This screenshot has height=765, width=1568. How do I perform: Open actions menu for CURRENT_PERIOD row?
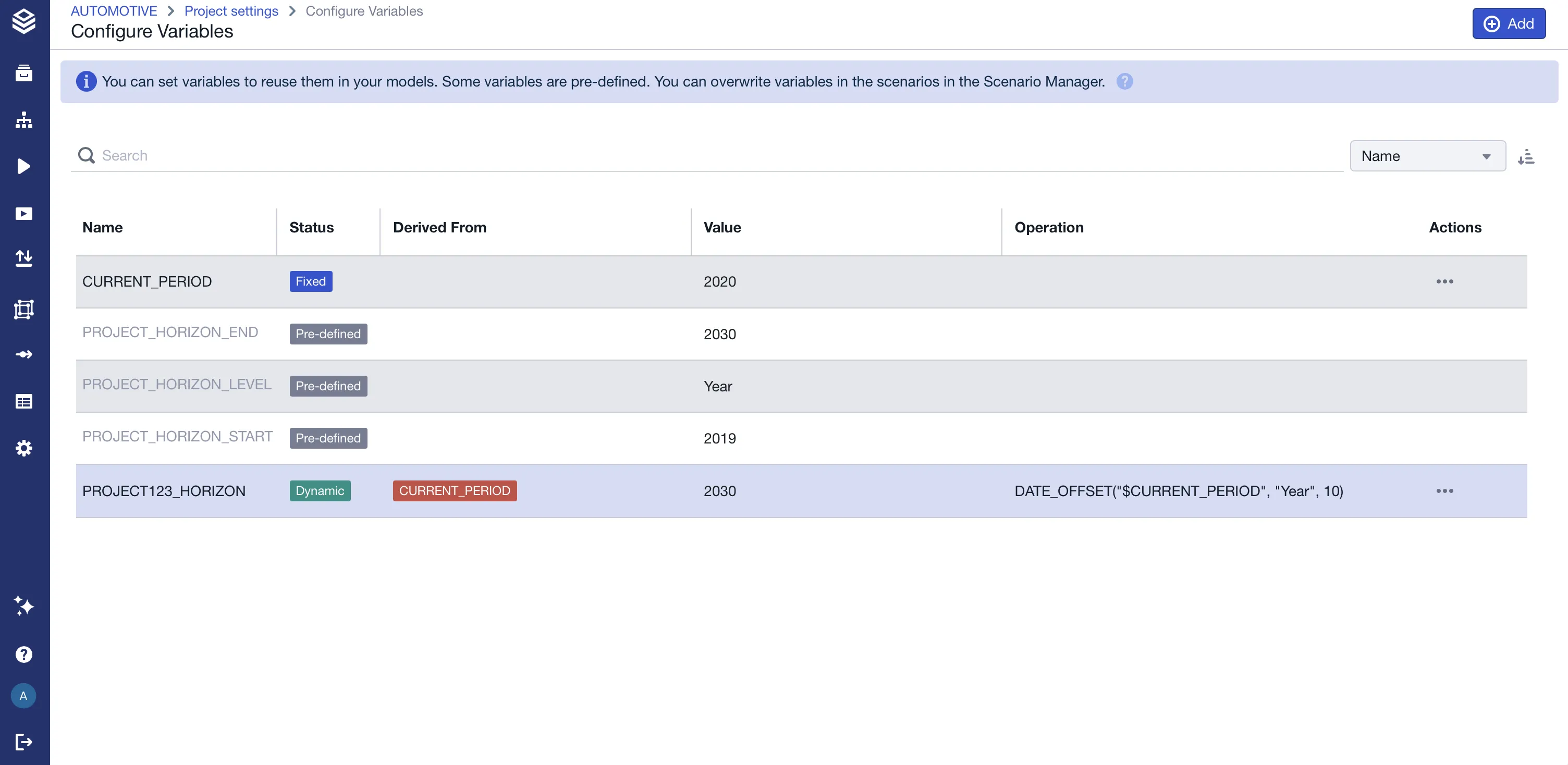coord(1444,281)
